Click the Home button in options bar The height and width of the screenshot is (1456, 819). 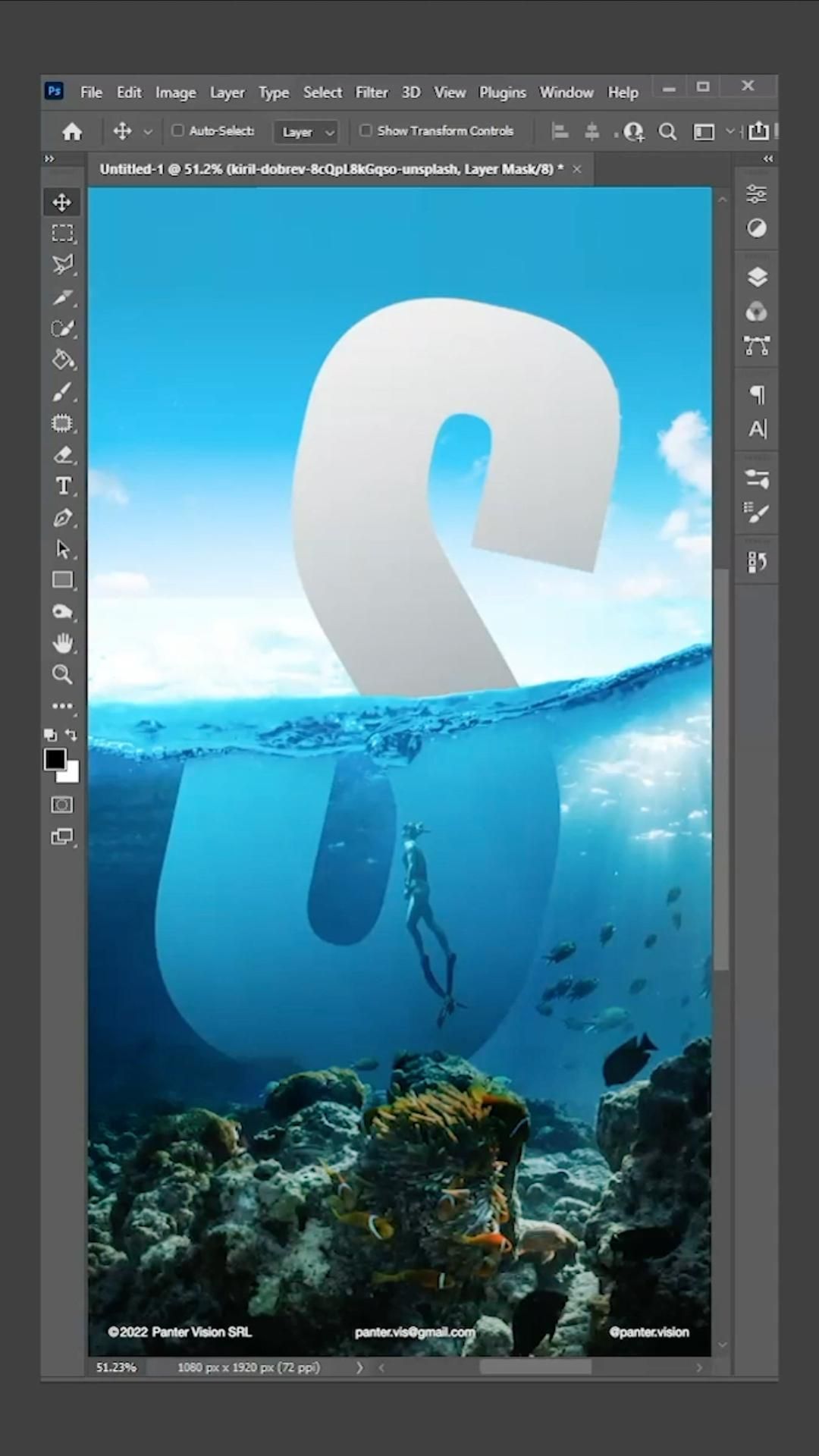[x=72, y=132]
